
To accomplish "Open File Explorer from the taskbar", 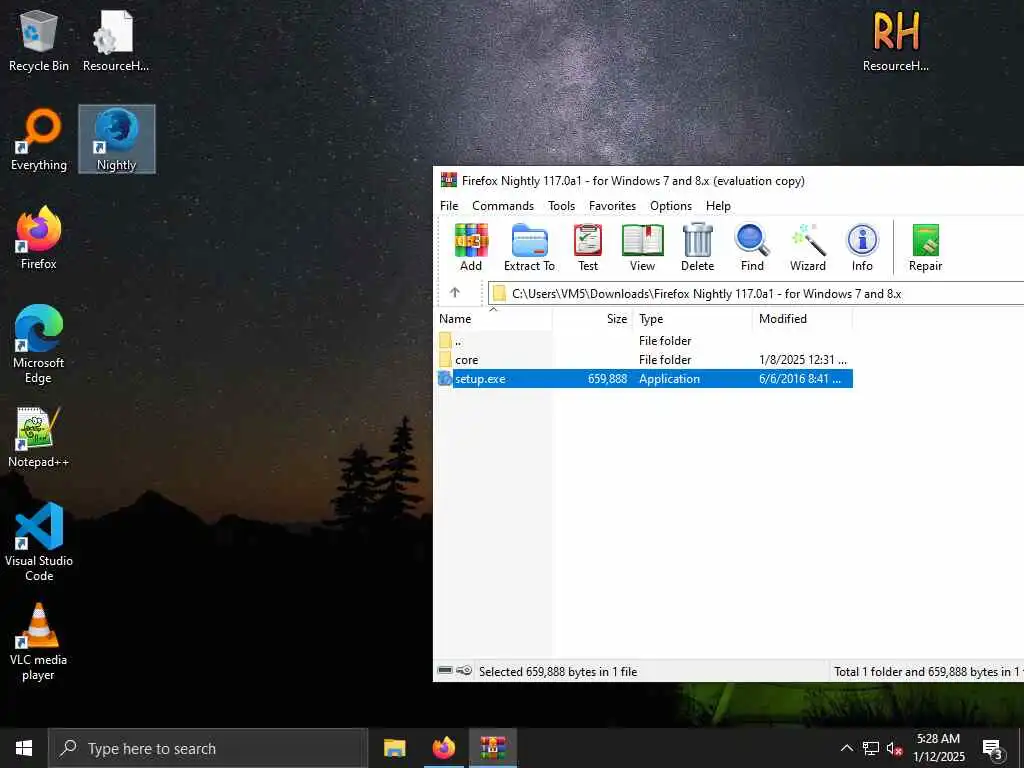I will 394,748.
